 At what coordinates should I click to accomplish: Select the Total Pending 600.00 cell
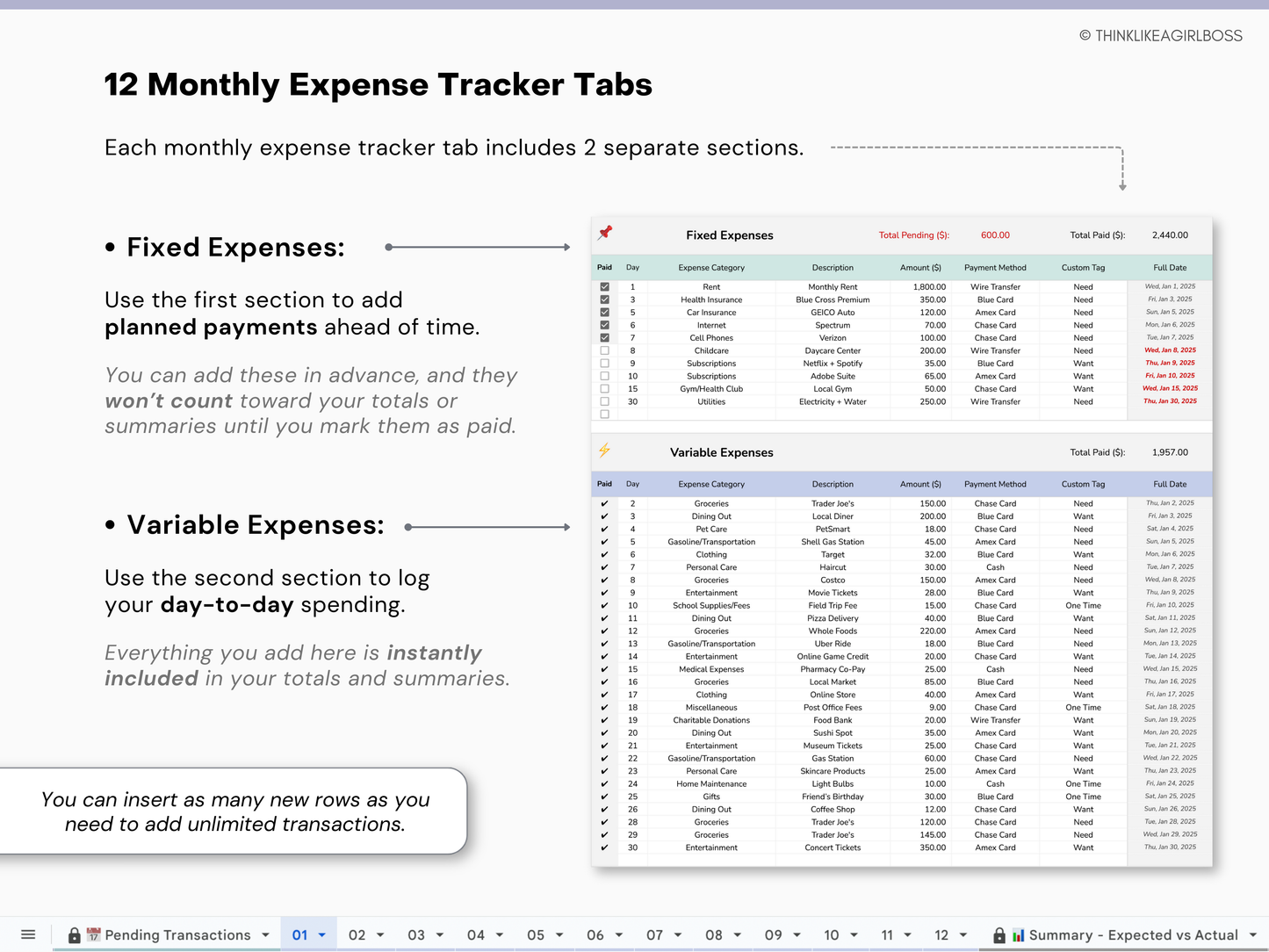tap(995, 234)
